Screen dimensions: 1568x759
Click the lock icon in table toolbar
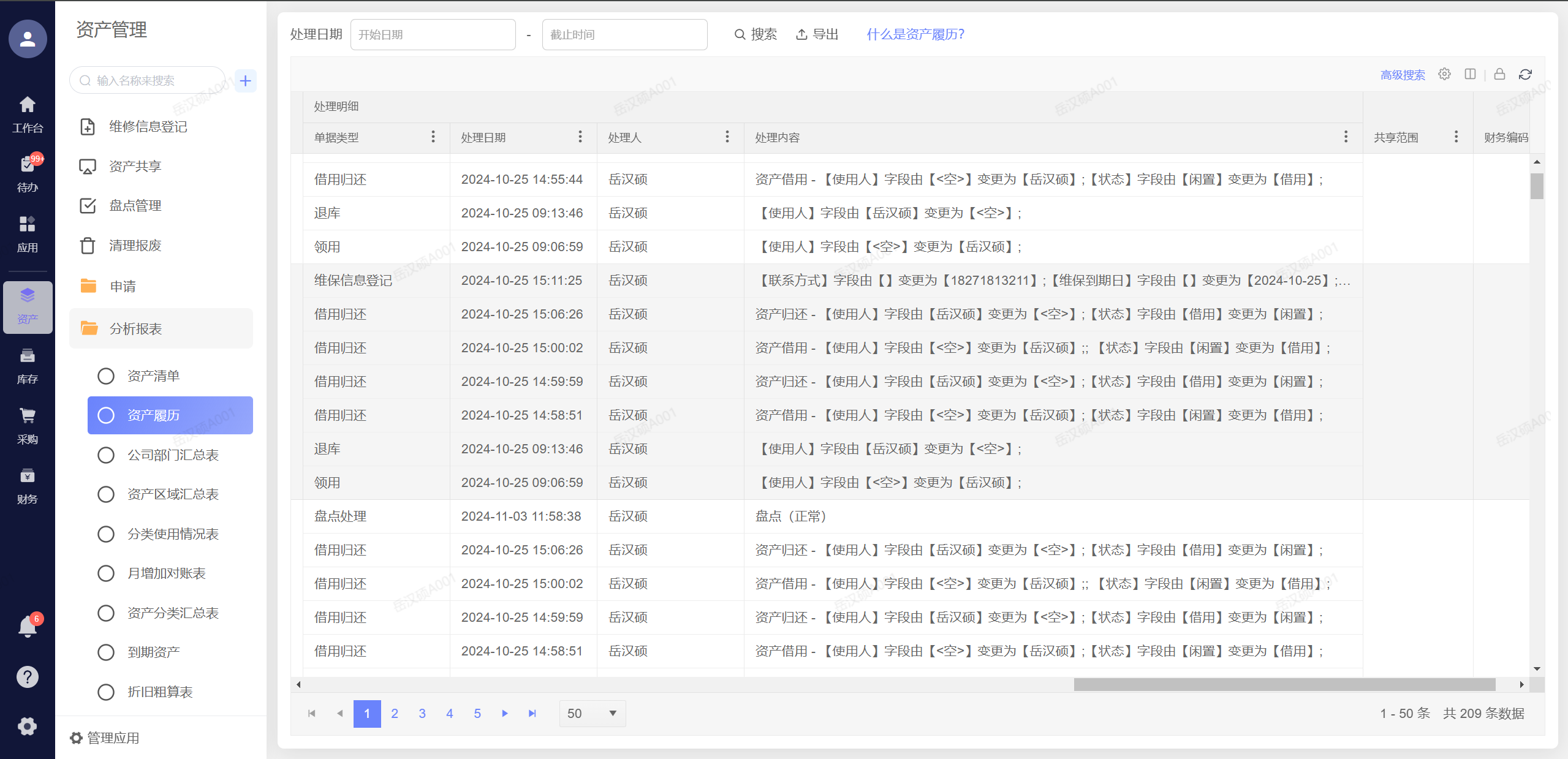click(x=1499, y=74)
